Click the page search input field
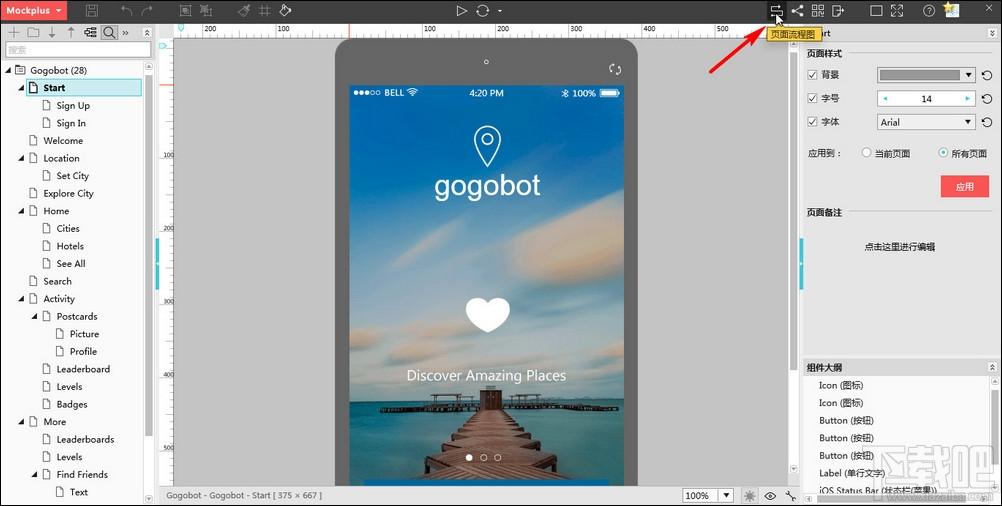 click(x=79, y=49)
